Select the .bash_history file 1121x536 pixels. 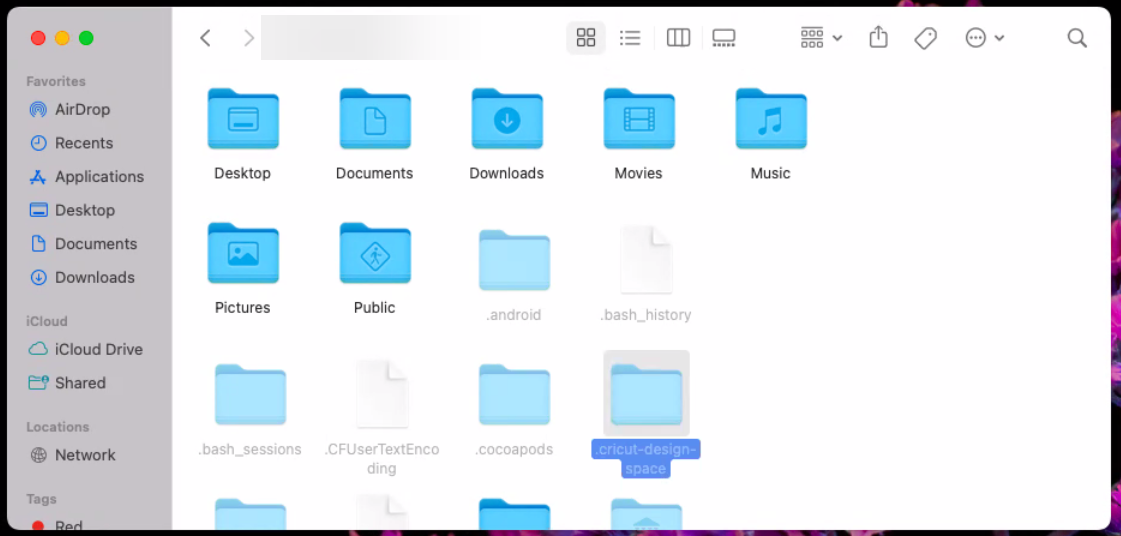tap(646, 260)
